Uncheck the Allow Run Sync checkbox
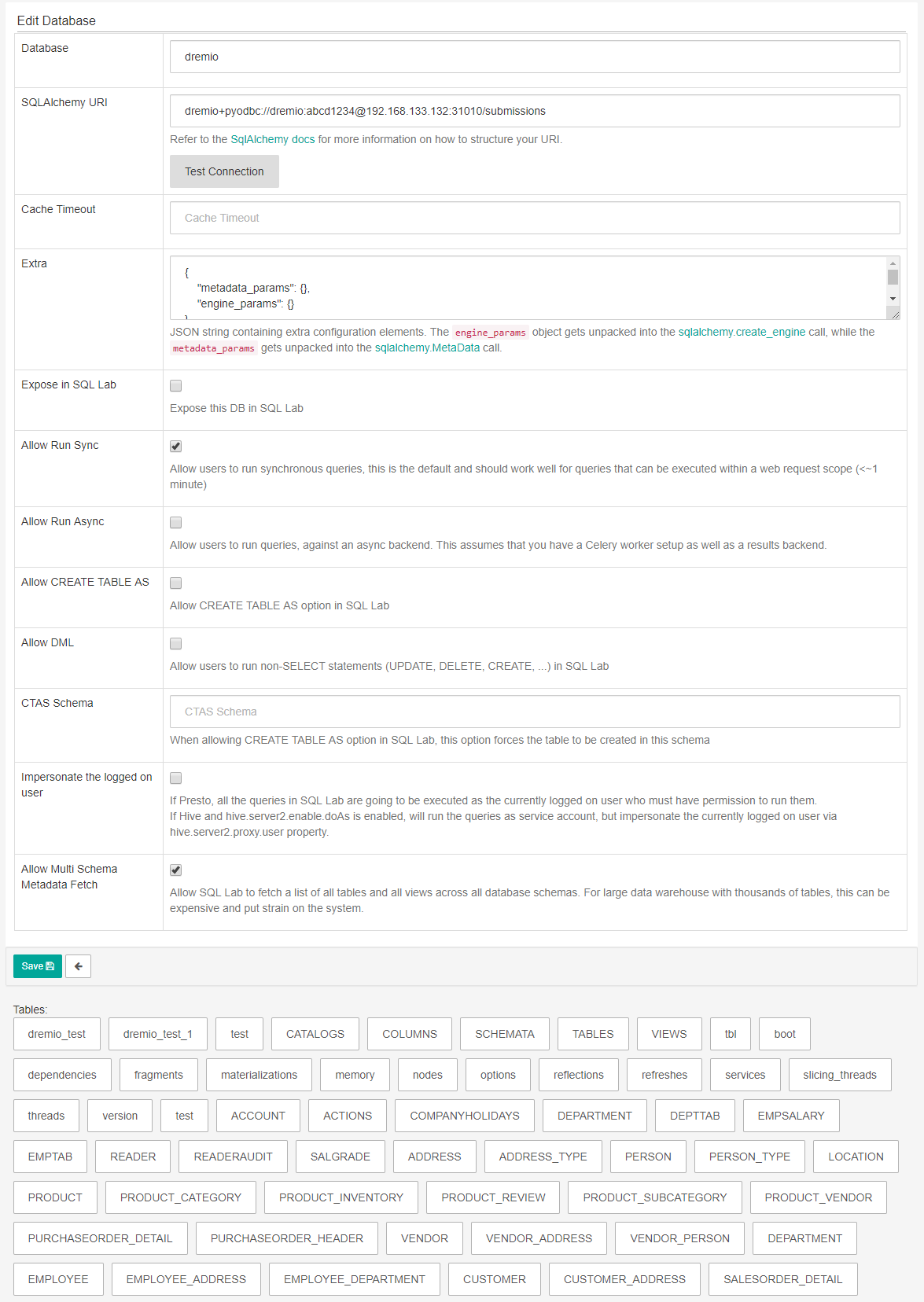The width and height of the screenshot is (924, 1302). click(176, 447)
